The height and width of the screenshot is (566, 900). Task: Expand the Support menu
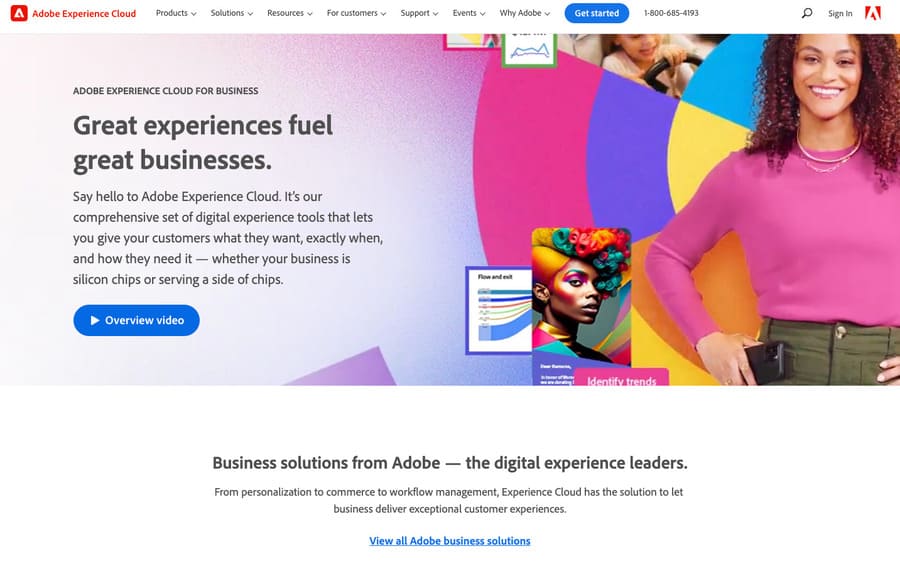[419, 13]
